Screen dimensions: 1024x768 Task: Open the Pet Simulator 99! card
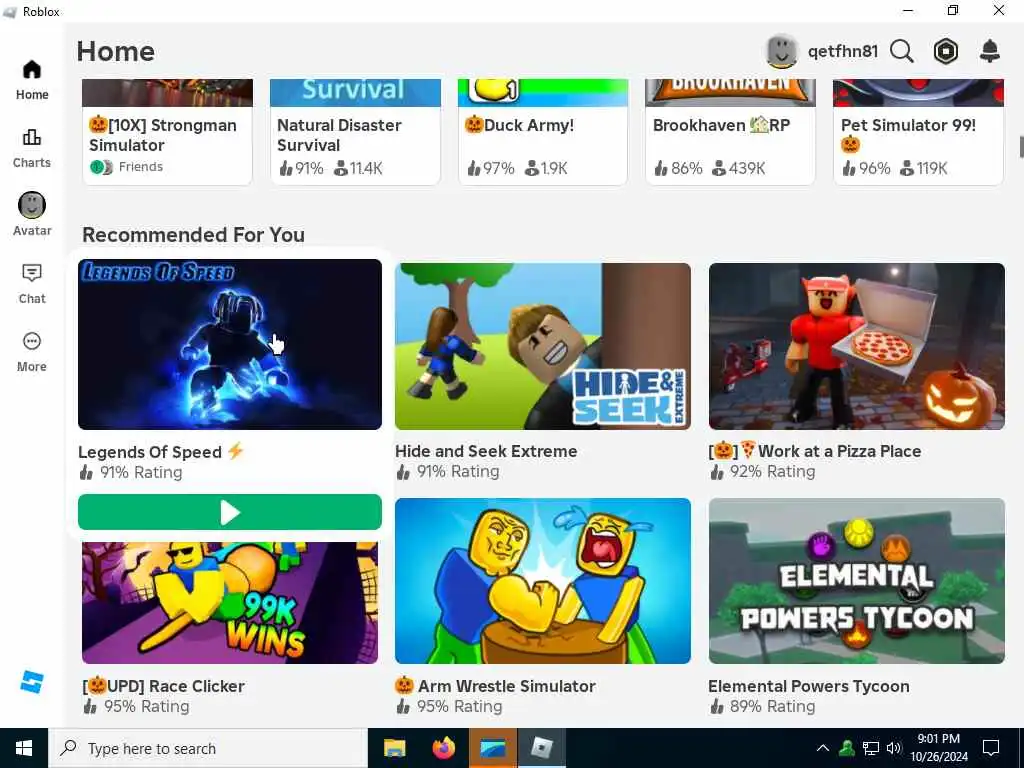coord(918,132)
